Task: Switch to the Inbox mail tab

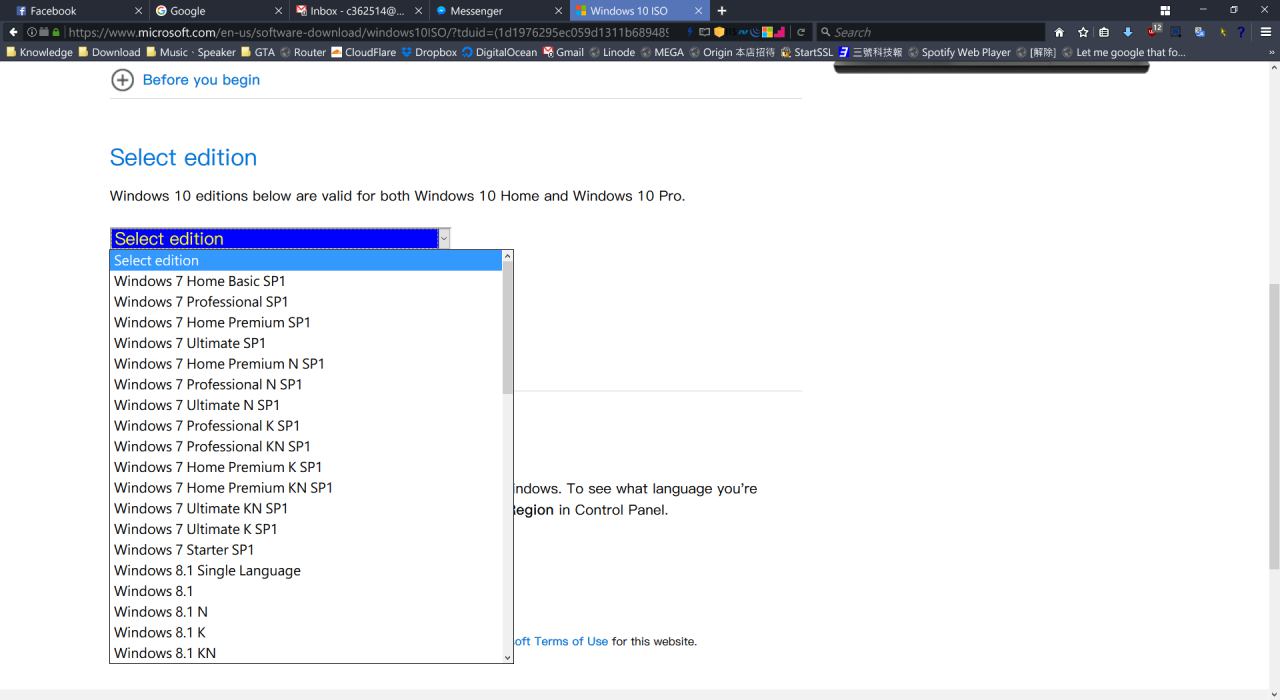Action: click(x=357, y=11)
